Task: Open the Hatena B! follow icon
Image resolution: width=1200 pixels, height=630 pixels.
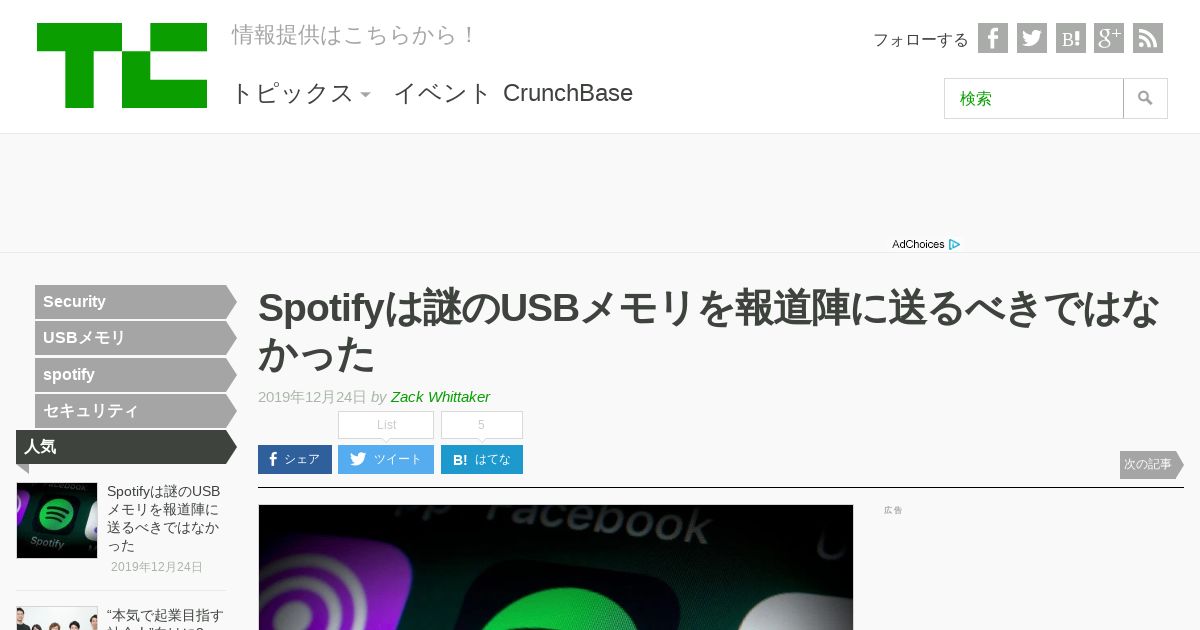Action: click(1070, 38)
